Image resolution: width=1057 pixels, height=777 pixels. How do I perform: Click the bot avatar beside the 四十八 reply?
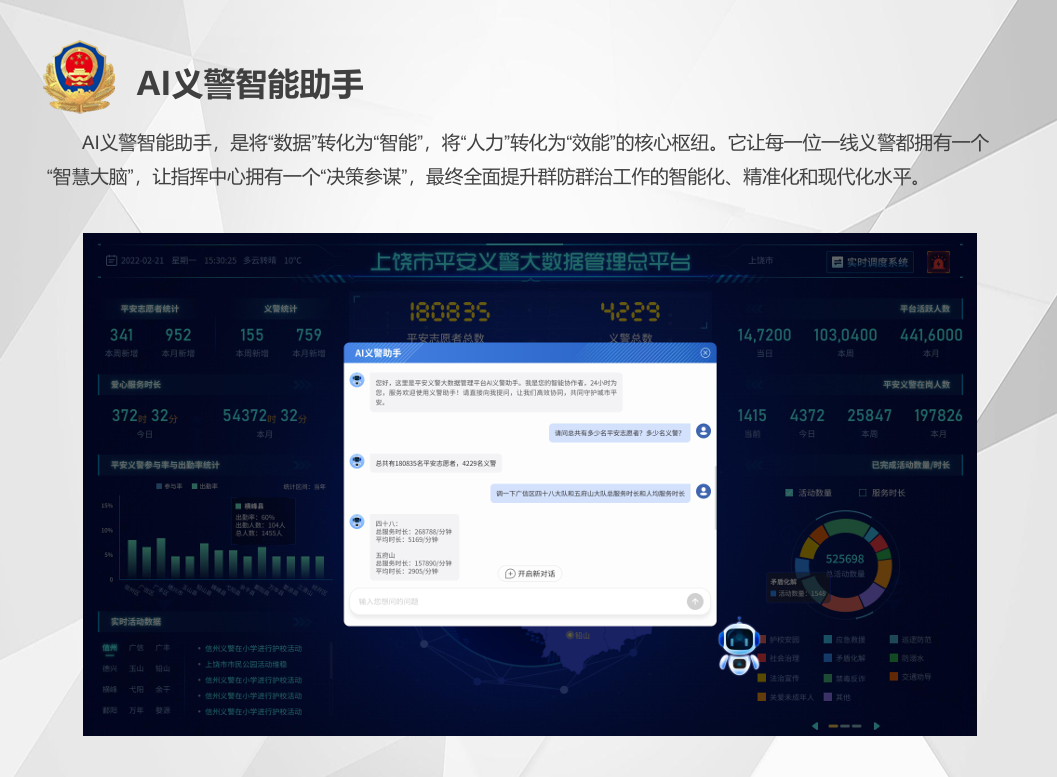coord(357,522)
